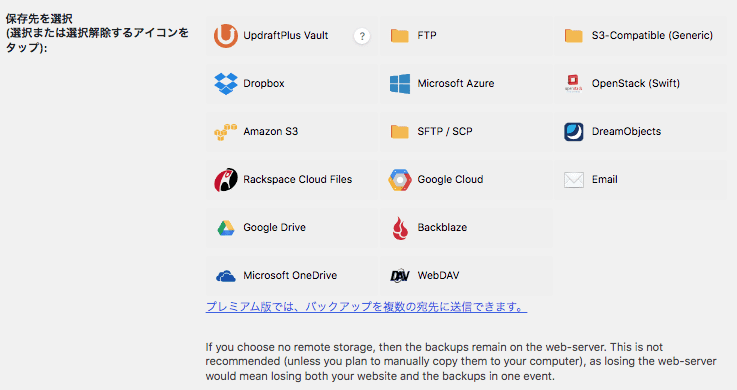Pick the Rackspace Cloud Files icon
Screen dimensions: 737x390
pos(226,179)
